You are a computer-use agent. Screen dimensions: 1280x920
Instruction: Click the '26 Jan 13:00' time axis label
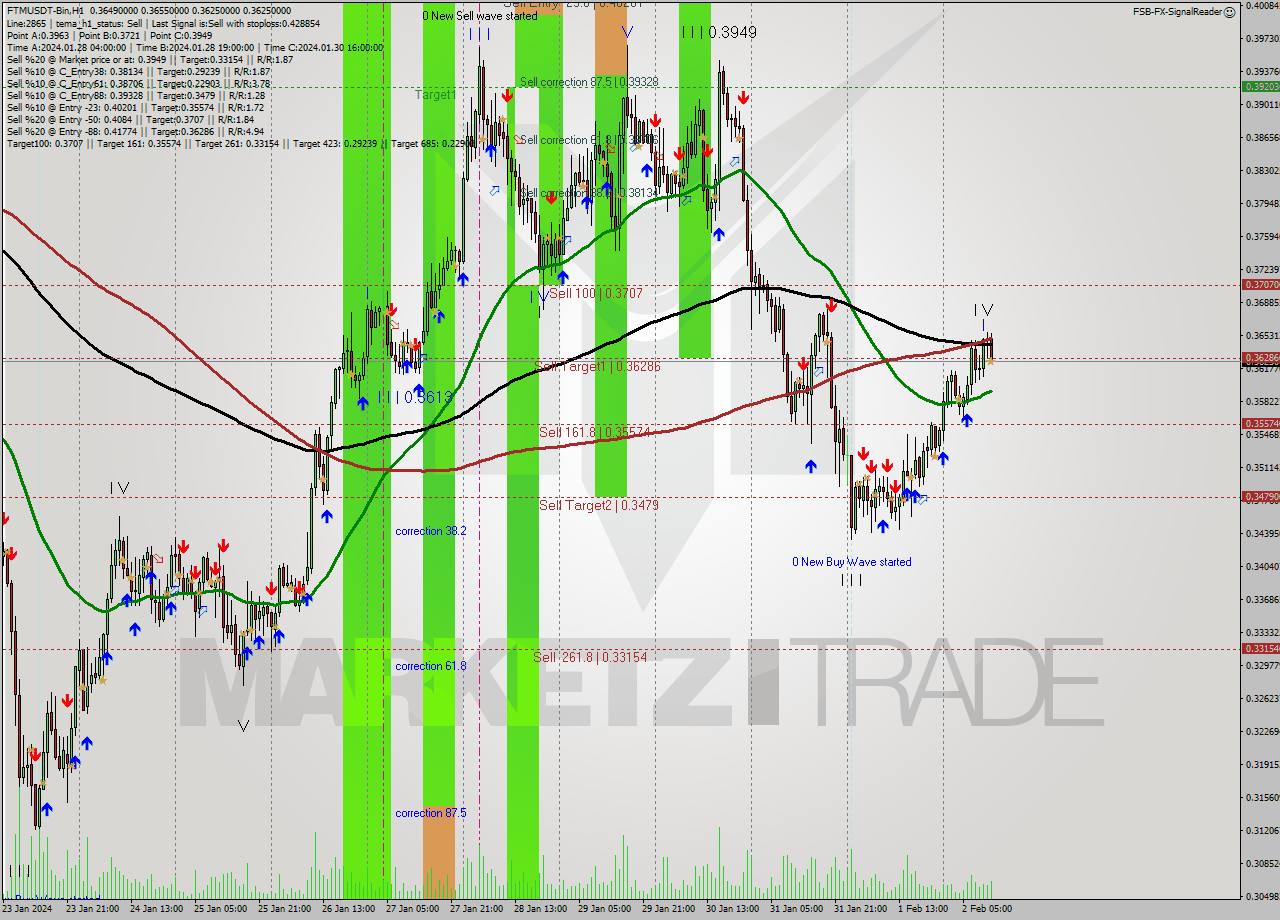tap(349, 909)
